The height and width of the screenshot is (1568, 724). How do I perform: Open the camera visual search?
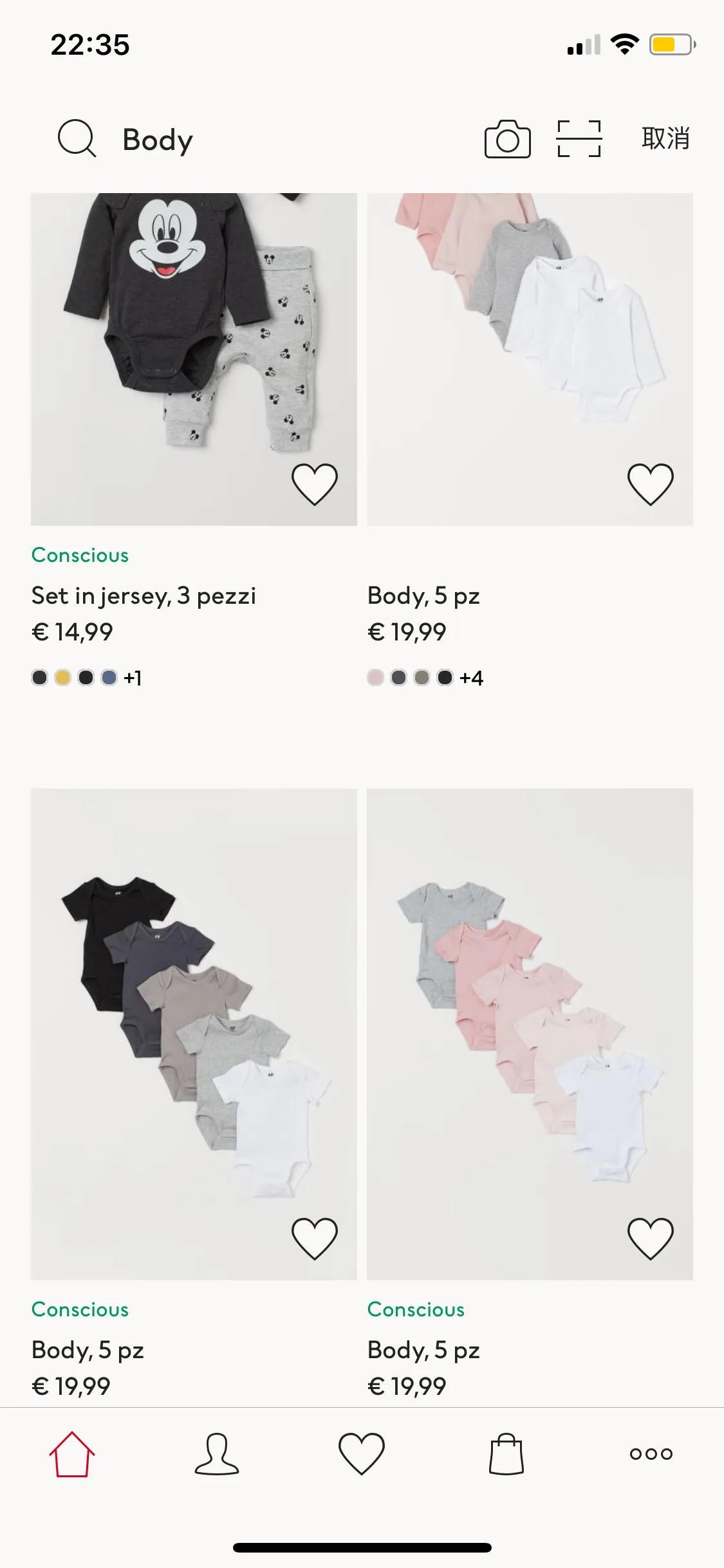pos(507,138)
